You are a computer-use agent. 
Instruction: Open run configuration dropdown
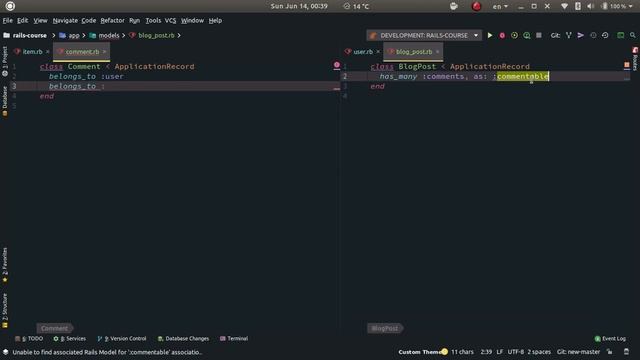click(476, 36)
